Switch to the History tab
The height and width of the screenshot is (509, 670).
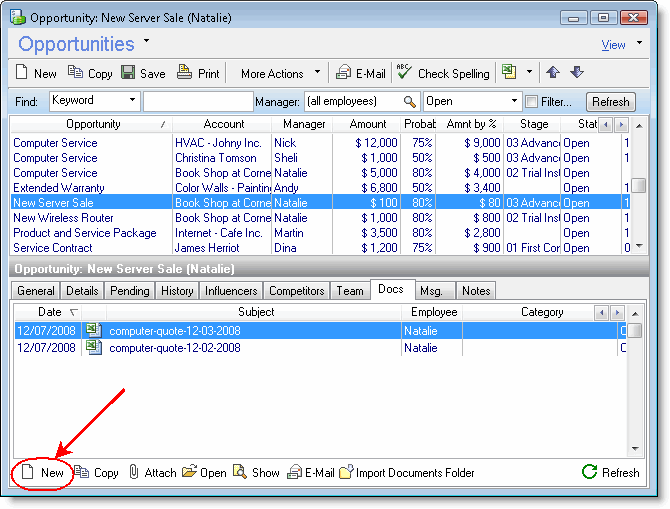(x=177, y=291)
